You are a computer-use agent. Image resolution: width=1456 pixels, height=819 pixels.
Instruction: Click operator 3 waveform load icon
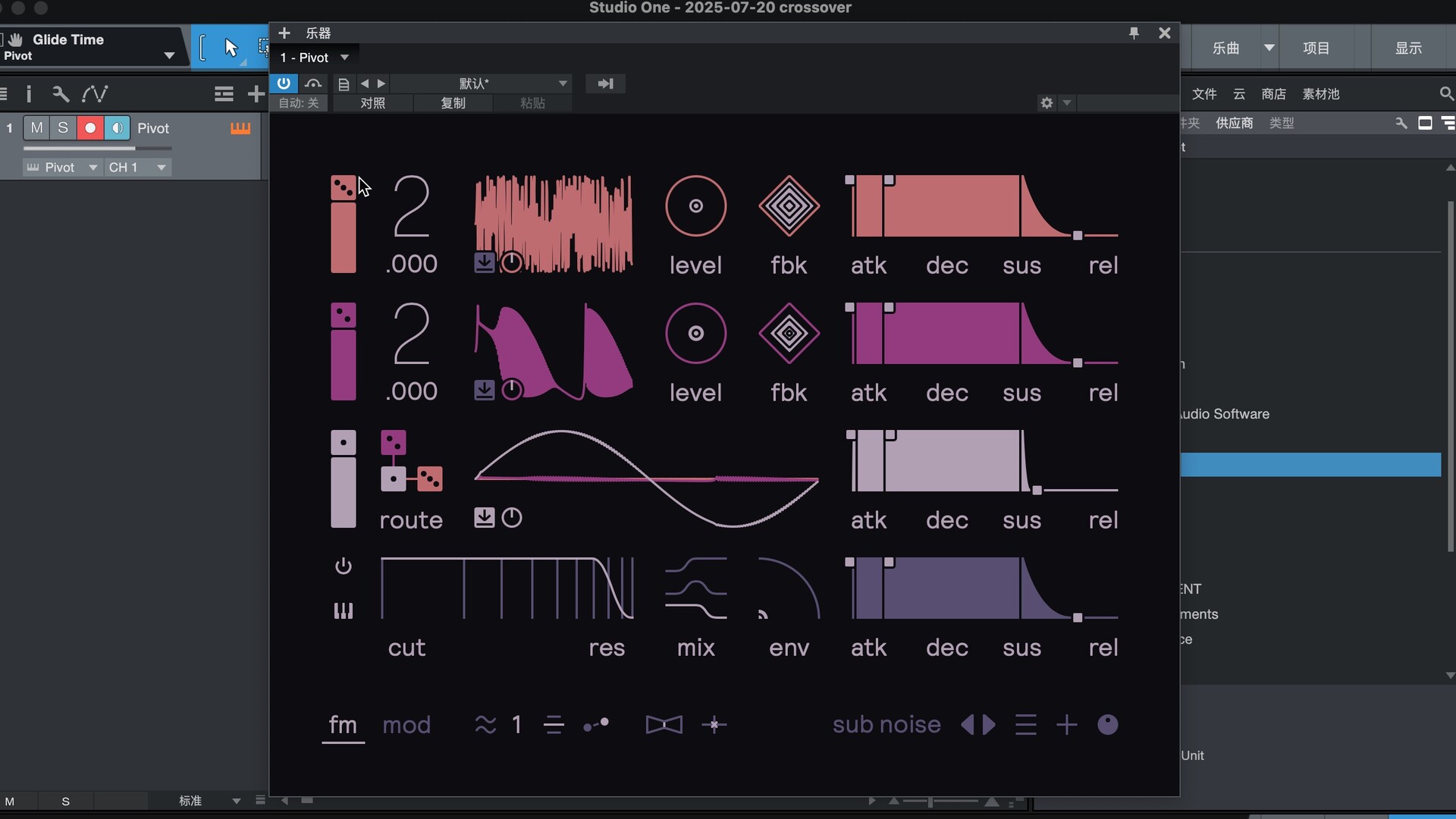[485, 517]
